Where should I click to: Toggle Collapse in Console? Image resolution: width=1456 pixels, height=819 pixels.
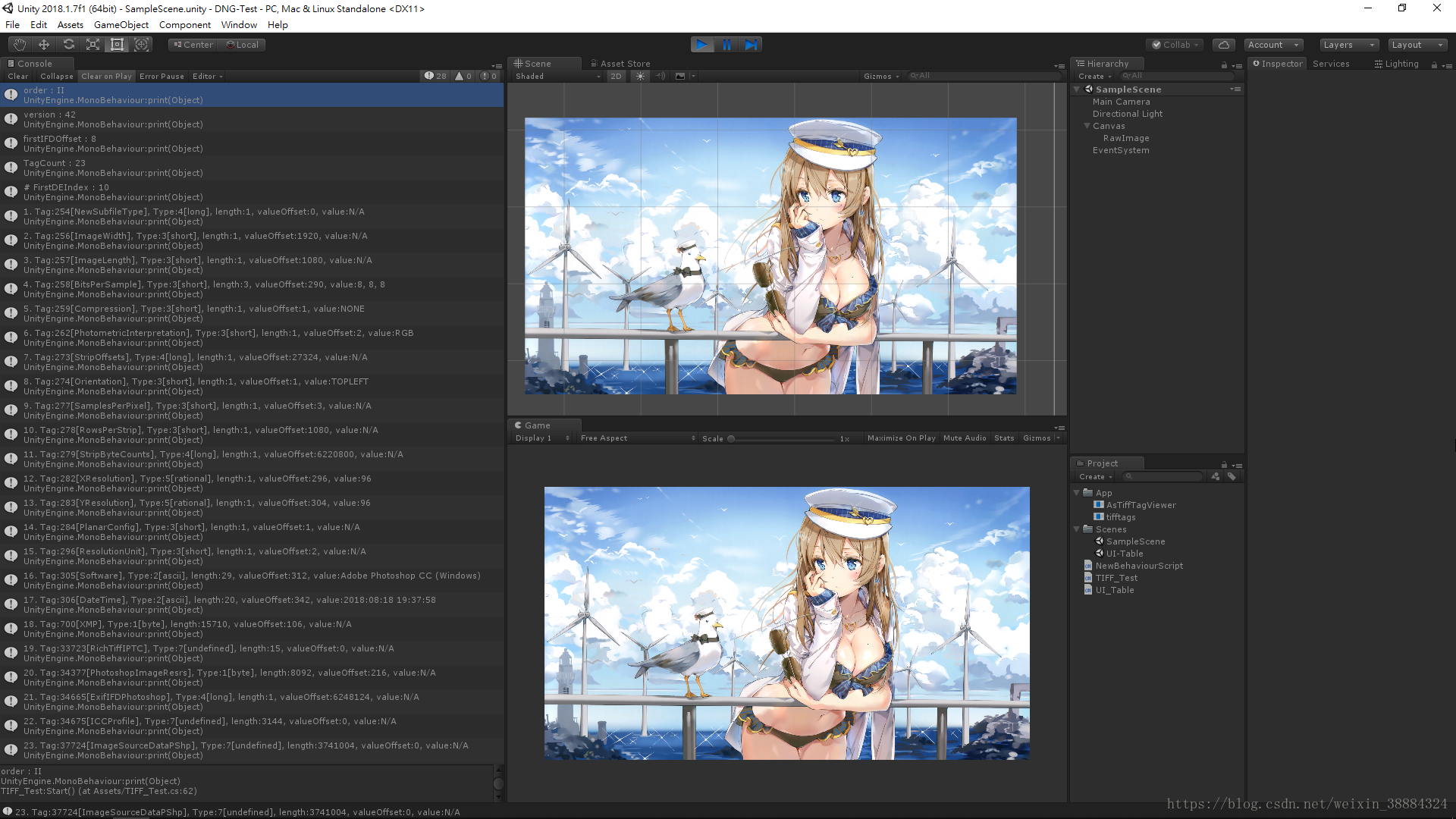(x=57, y=77)
